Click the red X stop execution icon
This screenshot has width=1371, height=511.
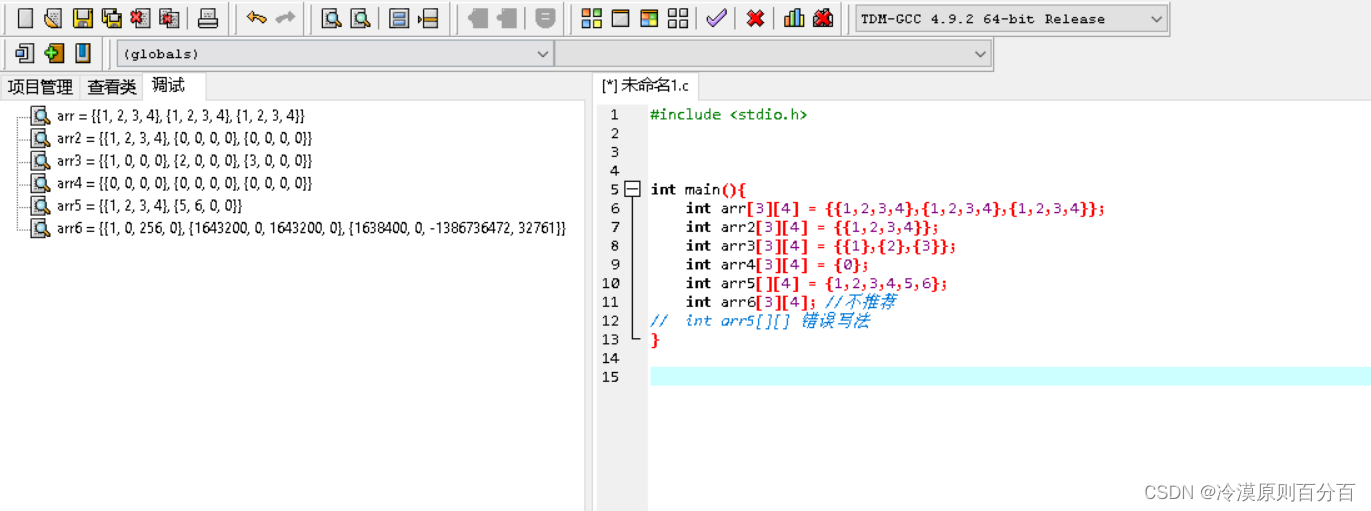(756, 18)
